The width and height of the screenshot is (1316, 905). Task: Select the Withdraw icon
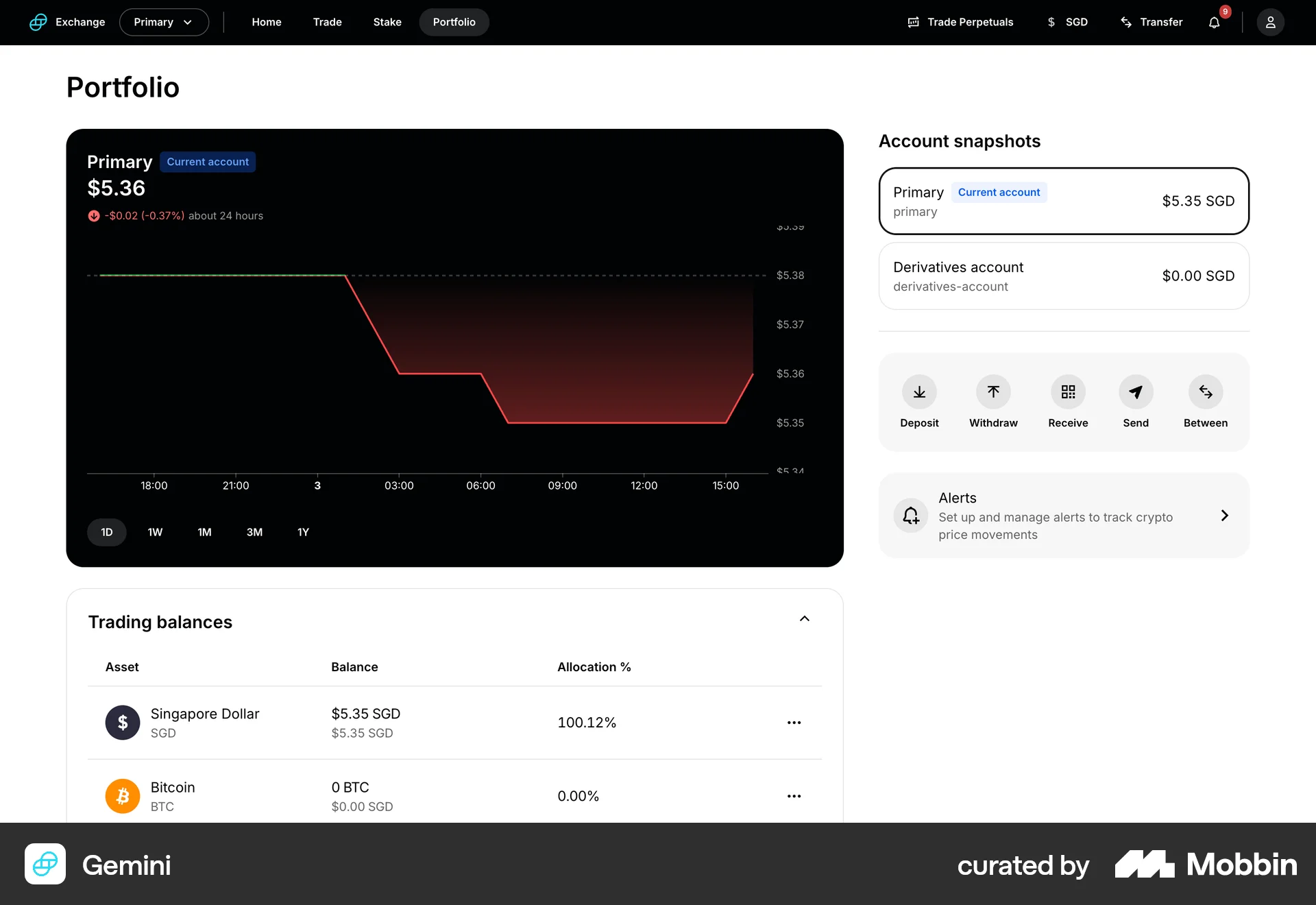click(993, 391)
